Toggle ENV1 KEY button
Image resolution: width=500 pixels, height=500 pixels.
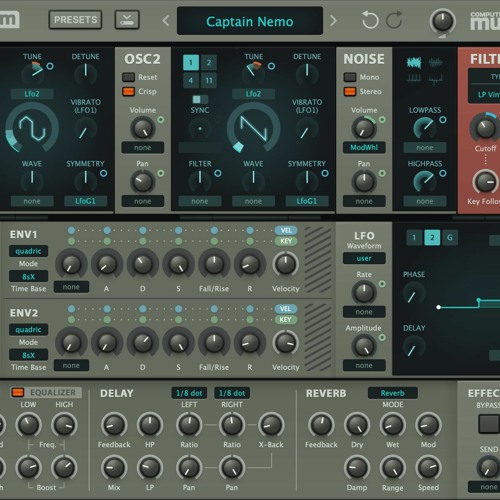286,241
